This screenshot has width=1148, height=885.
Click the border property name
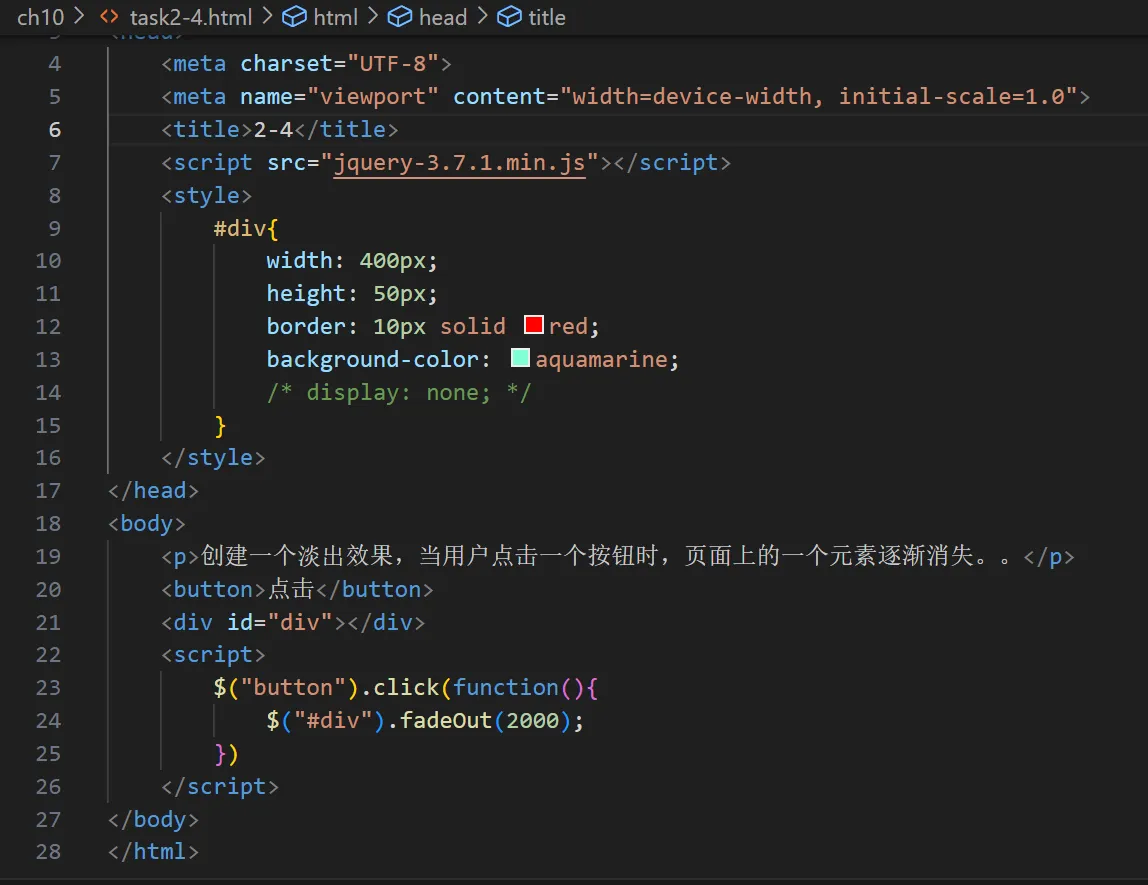(306, 326)
